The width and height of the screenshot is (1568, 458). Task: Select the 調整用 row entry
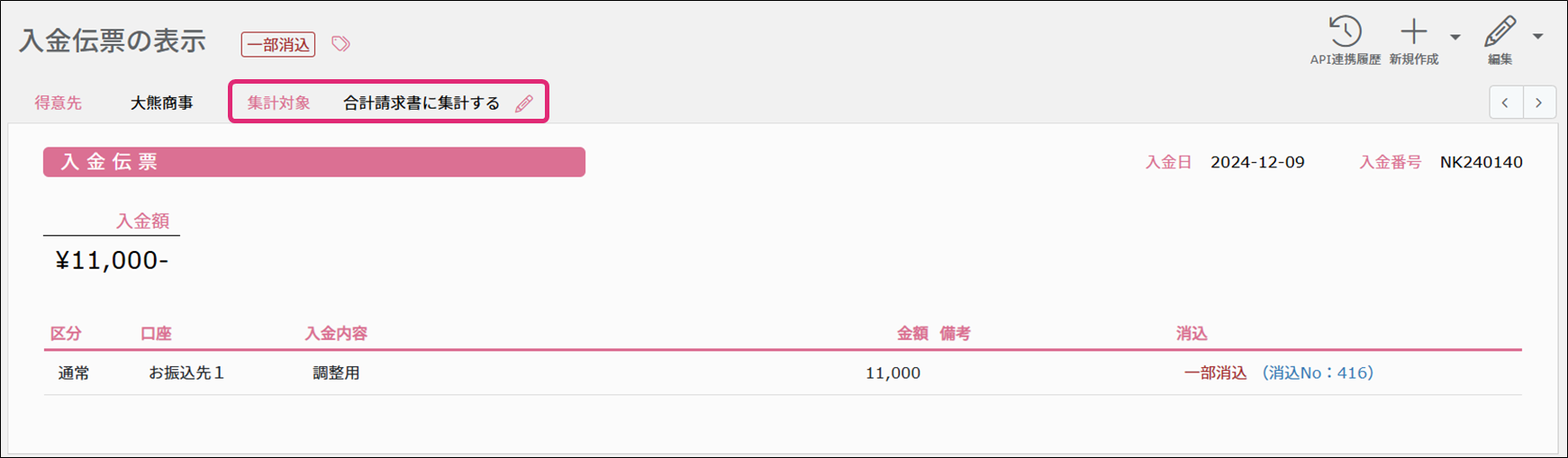point(336,373)
